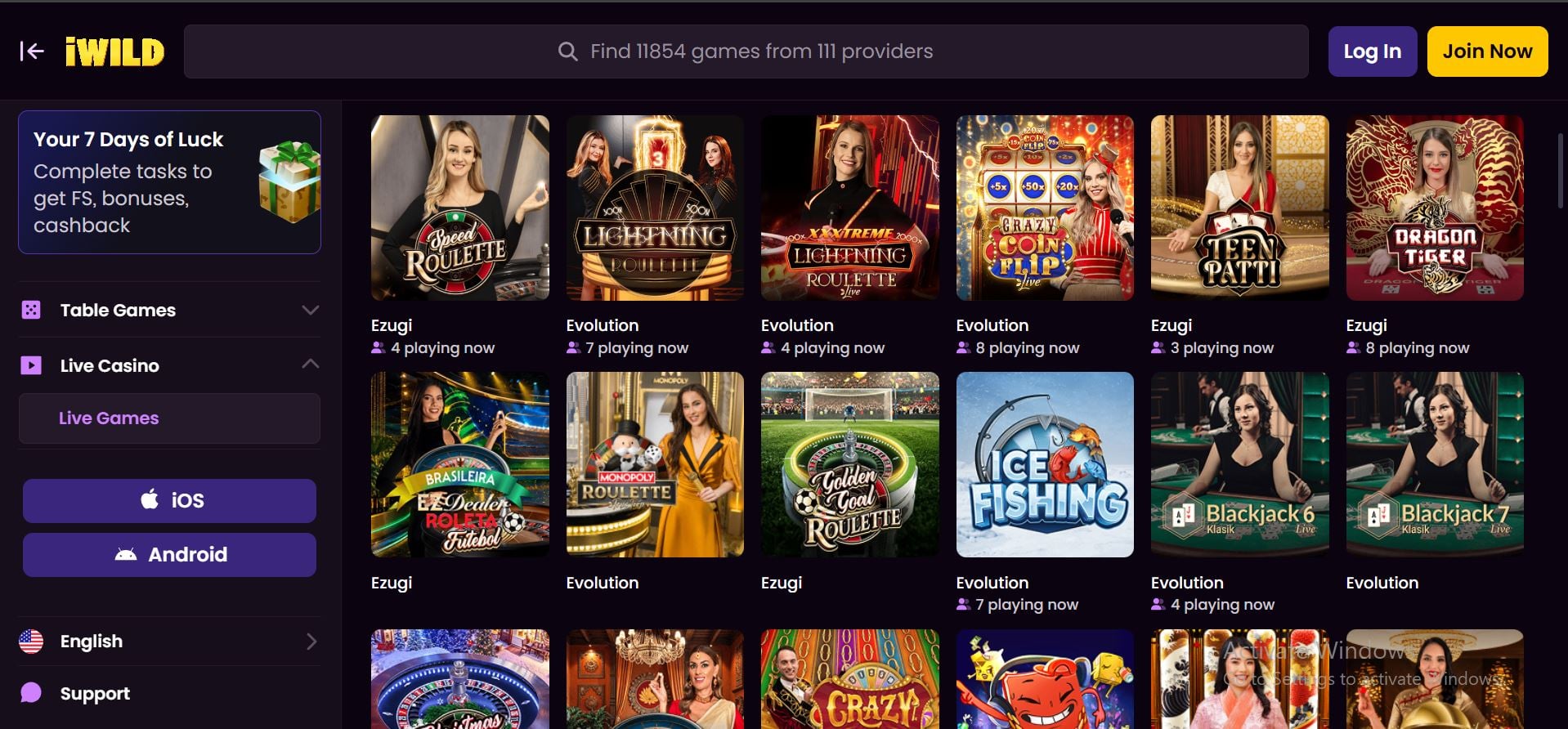This screenshot has height=729, width=1568.
Task: Open the Ice Fishing game thumbnail
Action: tap(1045, 464)
